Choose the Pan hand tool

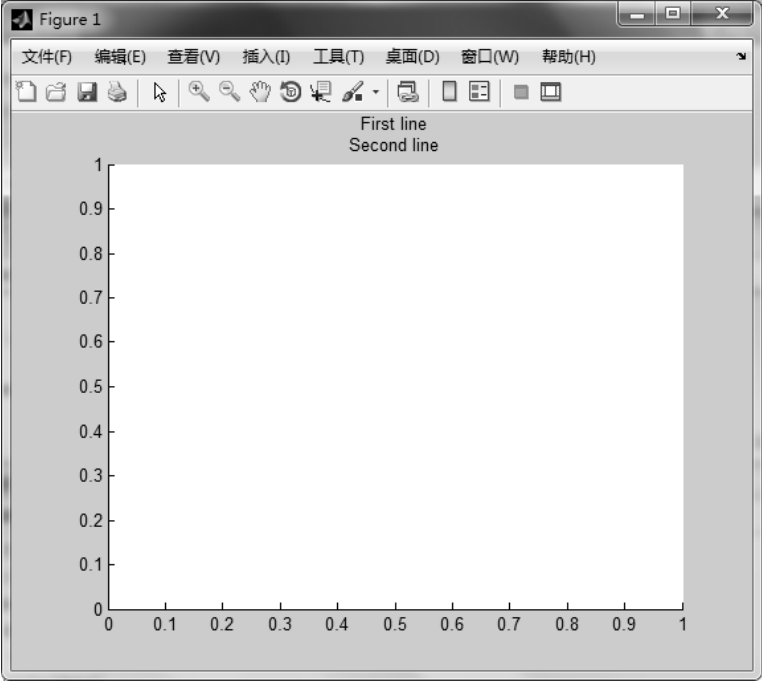[x=260, y=92]
